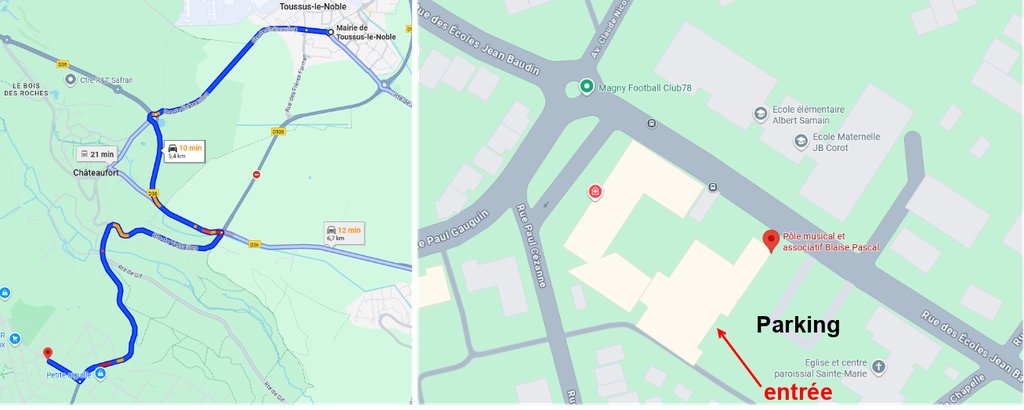Viewport: 1024px width, 410px height.
Task: Click the D938 road badge
Action: [x=279, y=131]
